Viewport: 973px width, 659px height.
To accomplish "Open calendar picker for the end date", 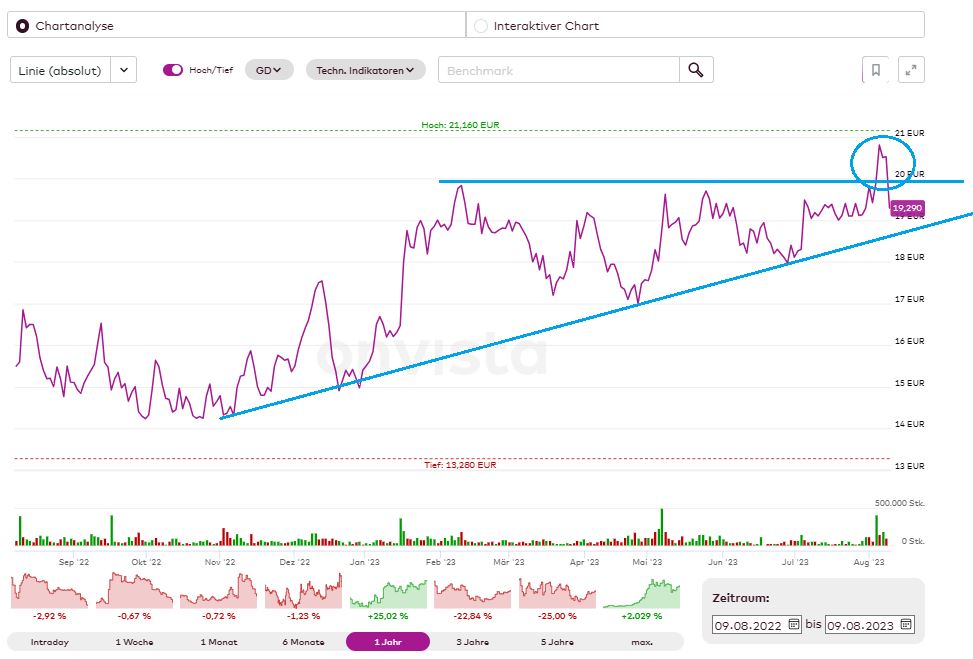I will point(908,624).
